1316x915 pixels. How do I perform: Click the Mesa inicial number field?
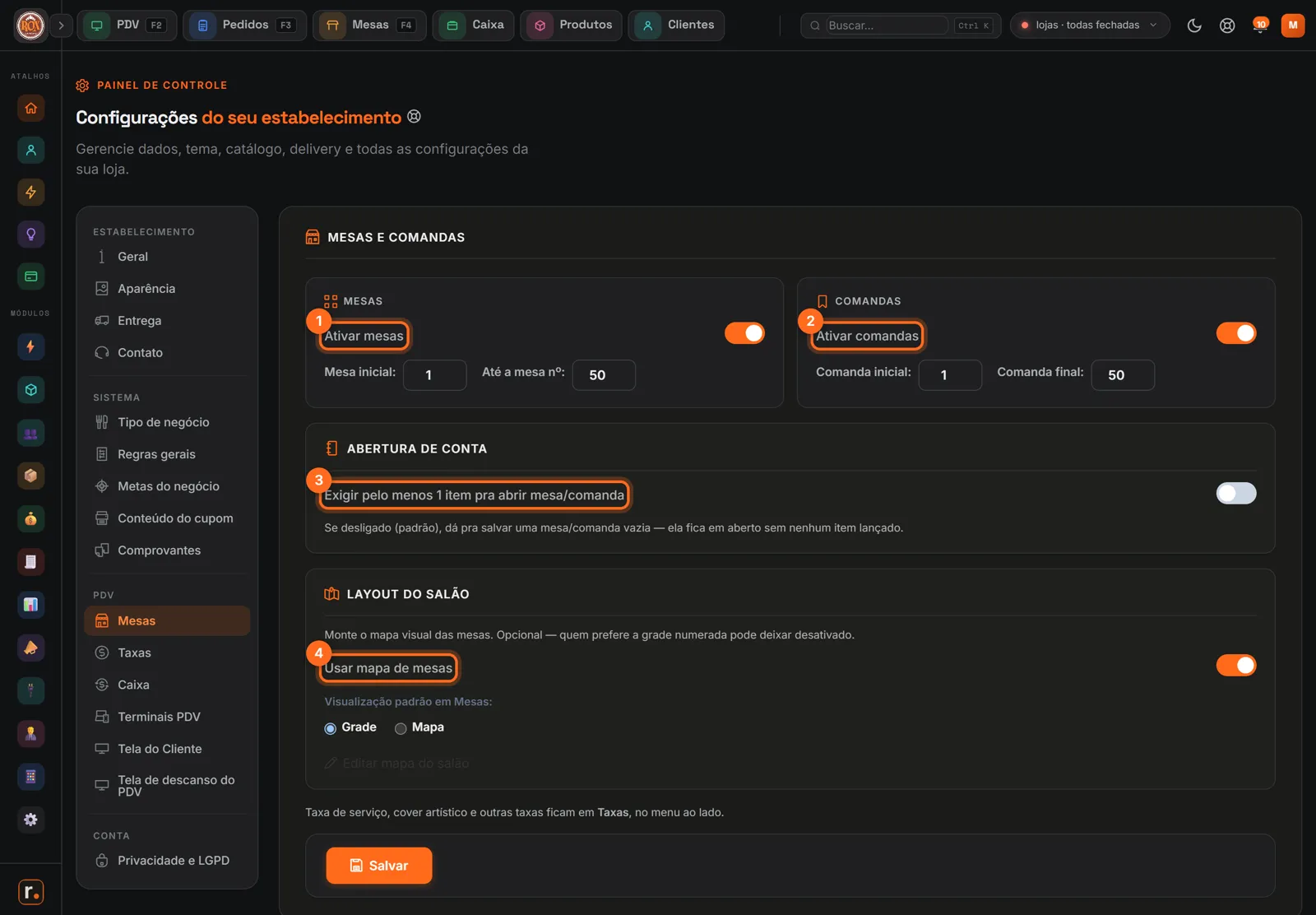coord(435,375)
